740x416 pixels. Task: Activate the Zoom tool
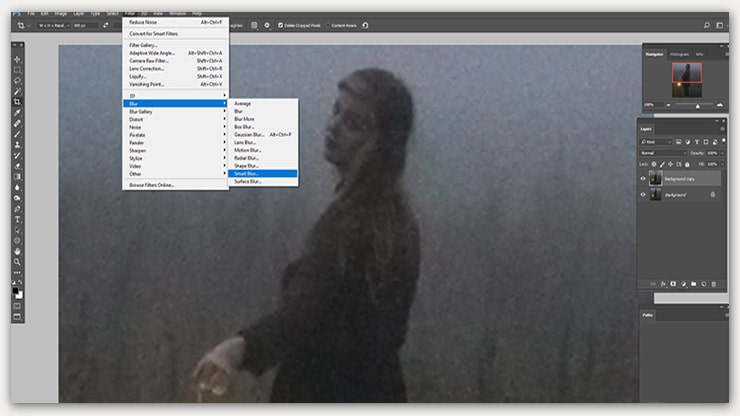17,262
